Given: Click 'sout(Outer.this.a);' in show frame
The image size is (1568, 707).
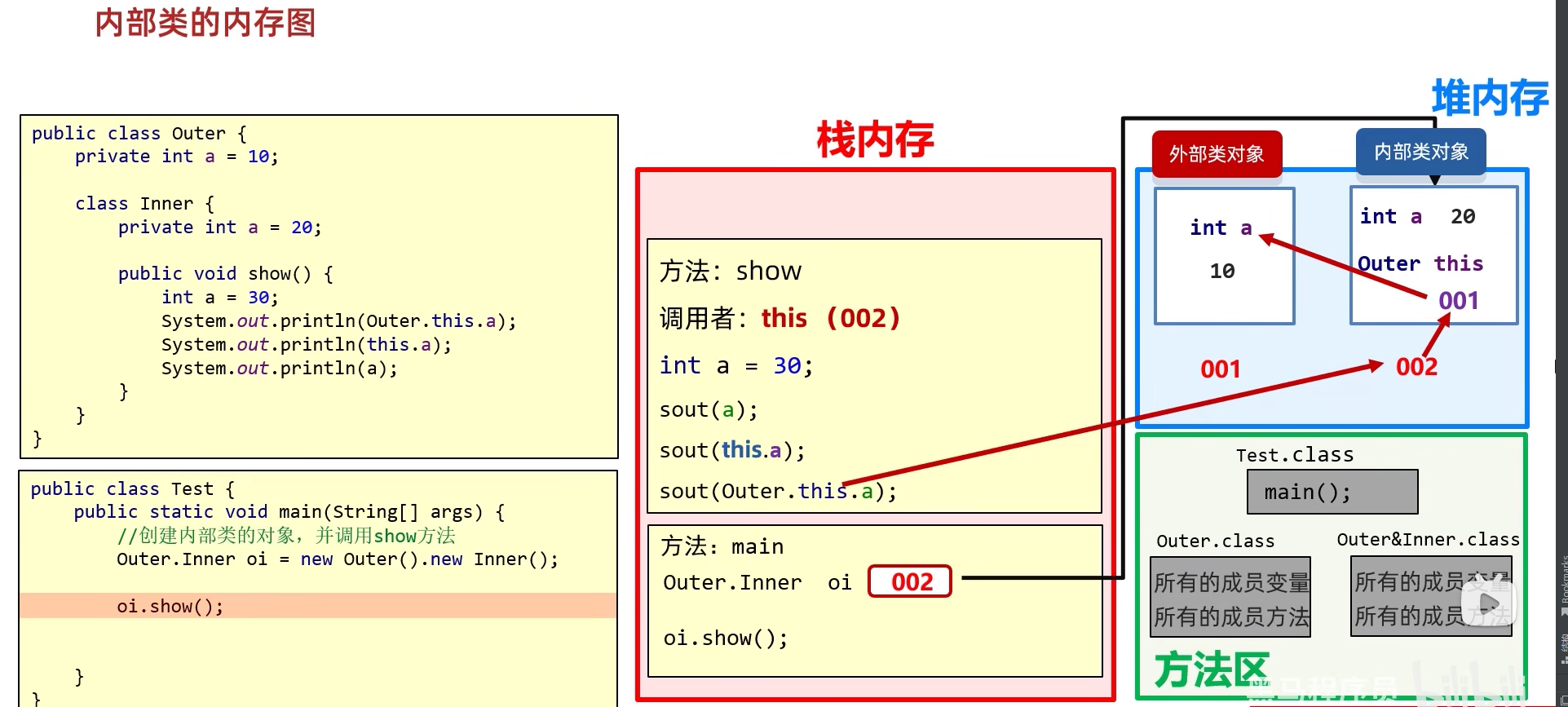Looking at the screenshot, I should tap(779, 491).
